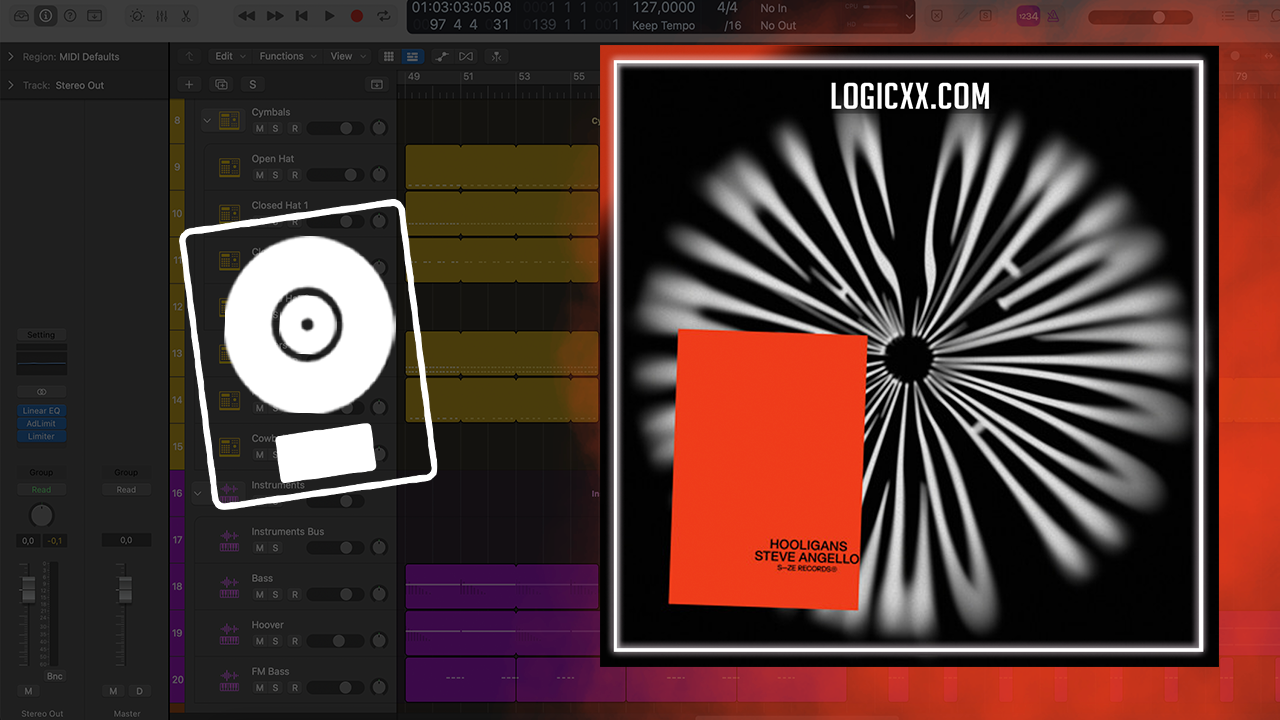Click the grid view icon beside View

387,56
